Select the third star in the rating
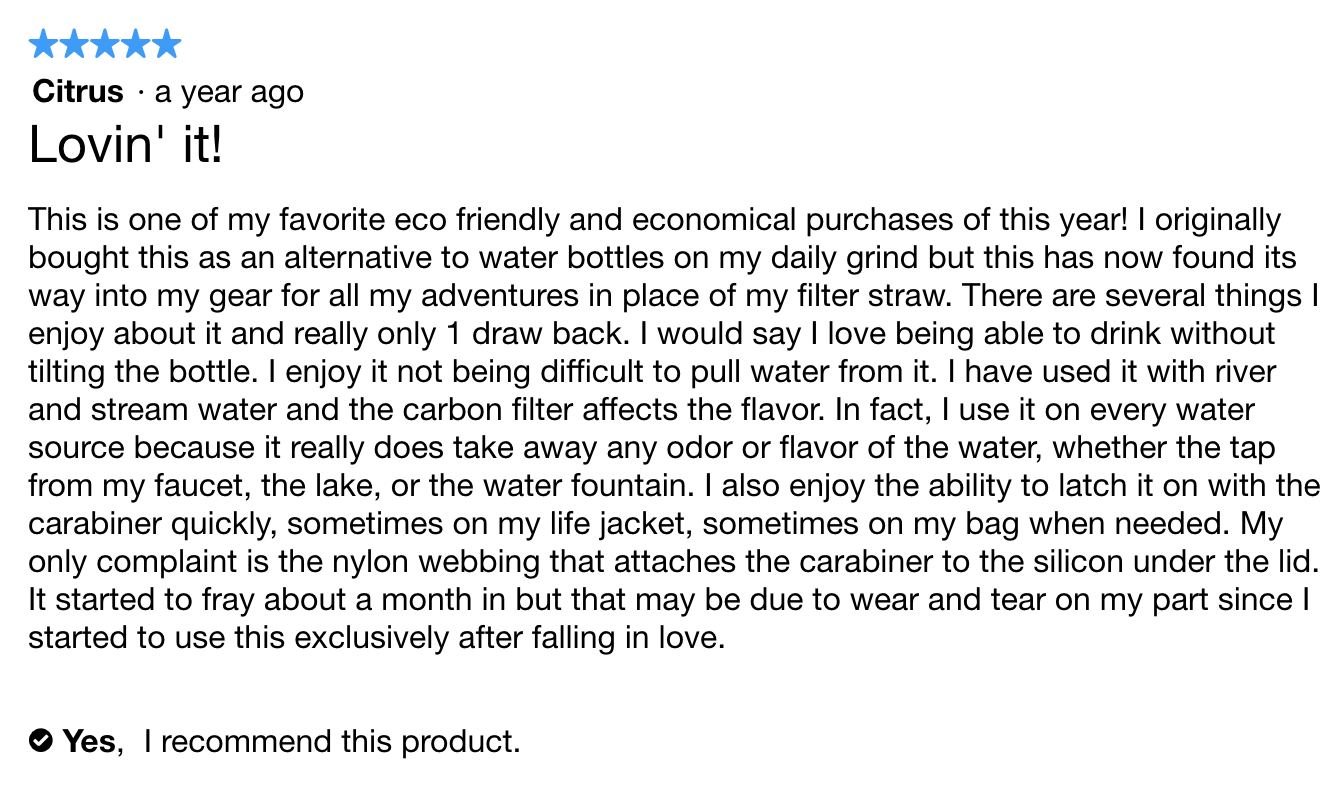Viewport: 1342px width, 786px height. tap(105, 44)
